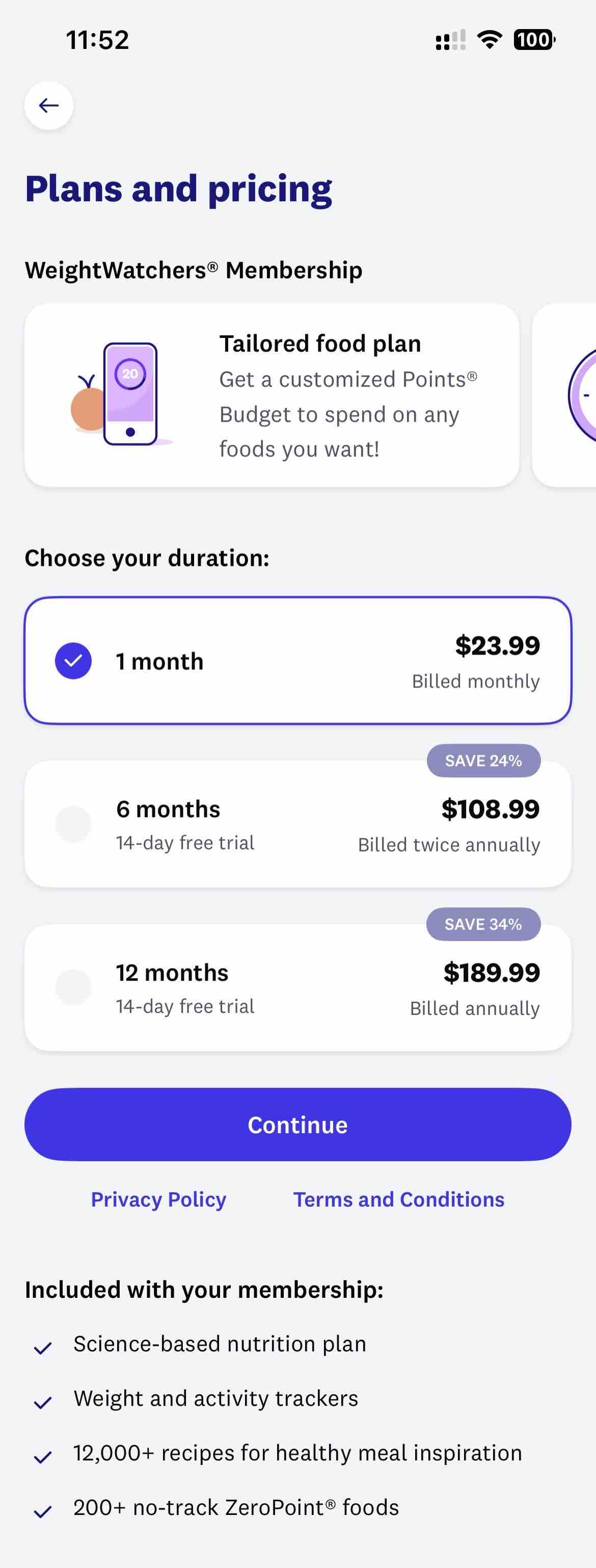Tap the Tailored food plan card
Viewport: 596px width, 1568px height.
point(272,395)
